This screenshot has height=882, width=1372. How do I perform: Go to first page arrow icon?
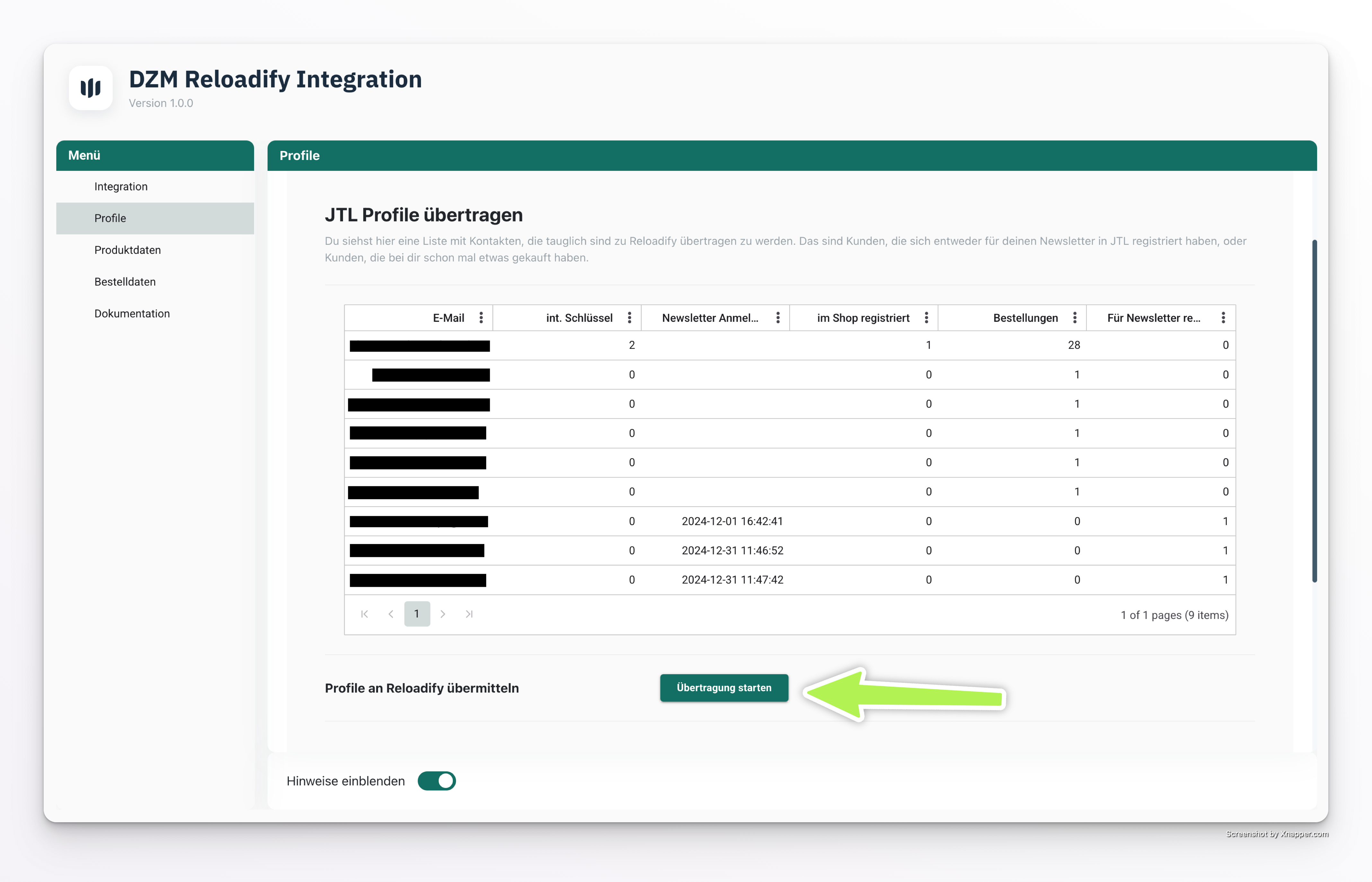[364, 614]
